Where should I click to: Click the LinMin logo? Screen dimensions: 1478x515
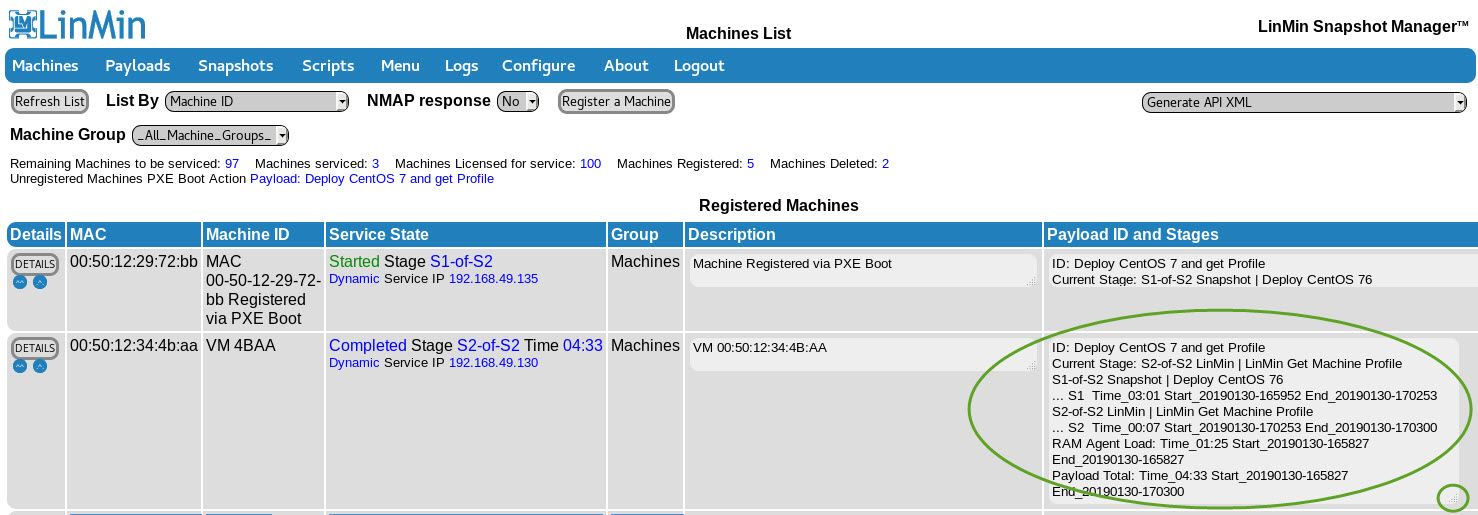(77, 24)
